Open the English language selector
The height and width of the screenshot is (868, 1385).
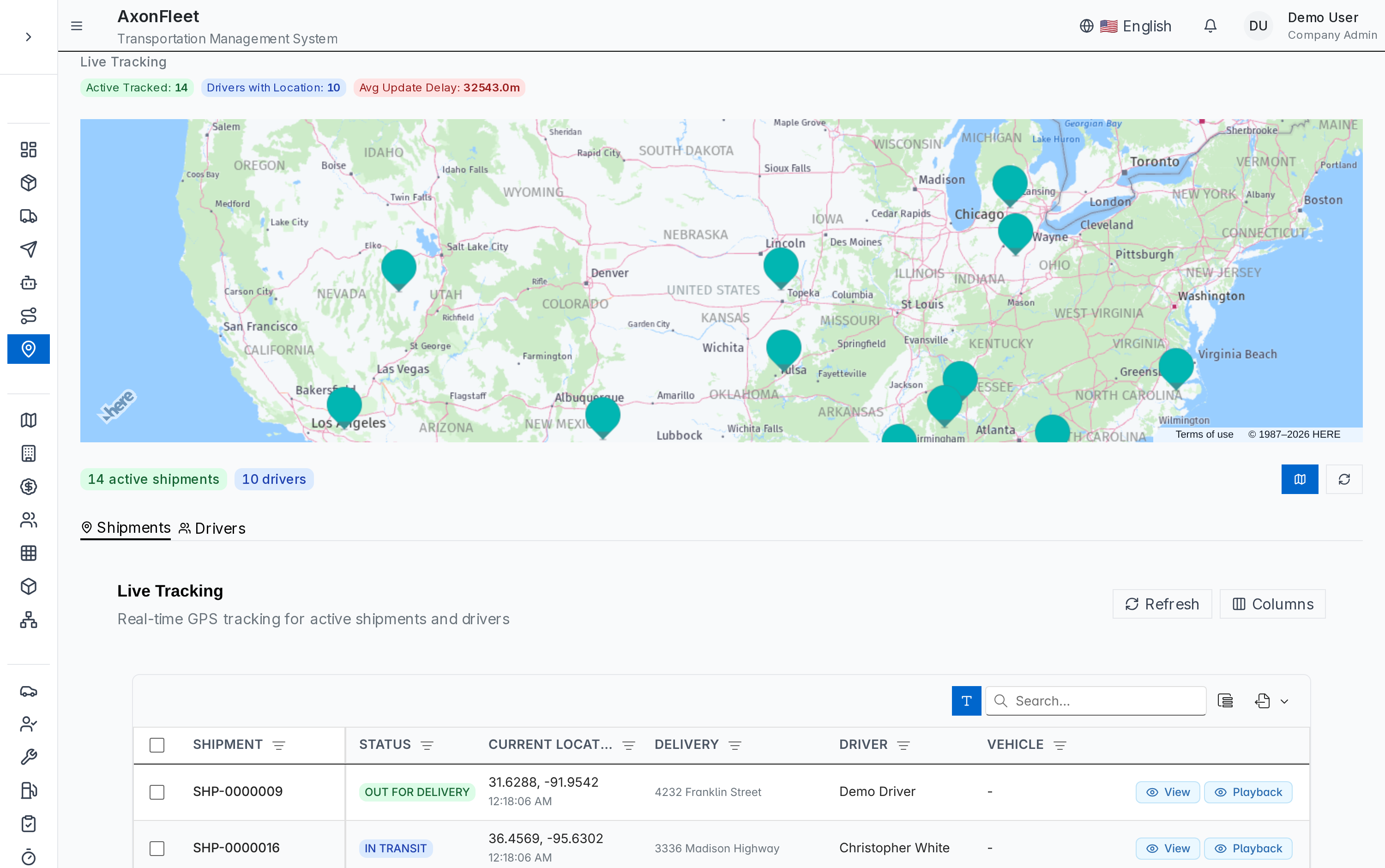tap(1126, 26)
